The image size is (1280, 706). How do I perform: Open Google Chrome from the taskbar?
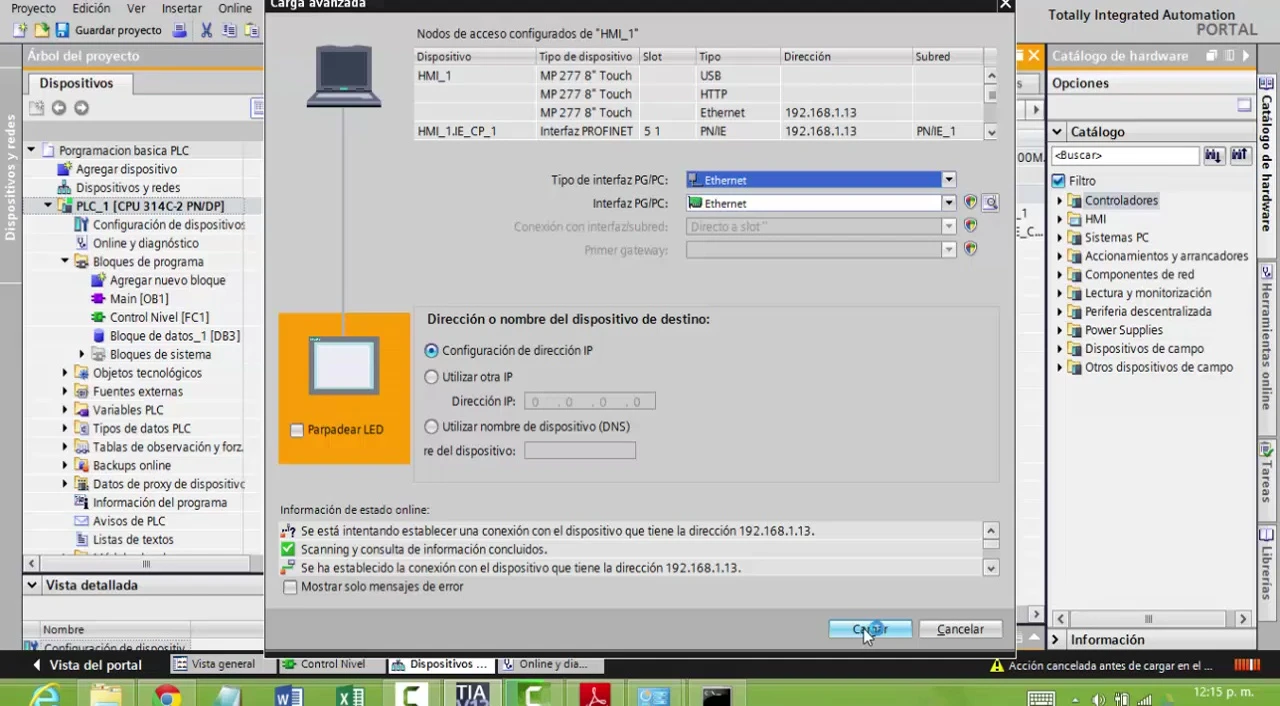(x=167, y=695)
